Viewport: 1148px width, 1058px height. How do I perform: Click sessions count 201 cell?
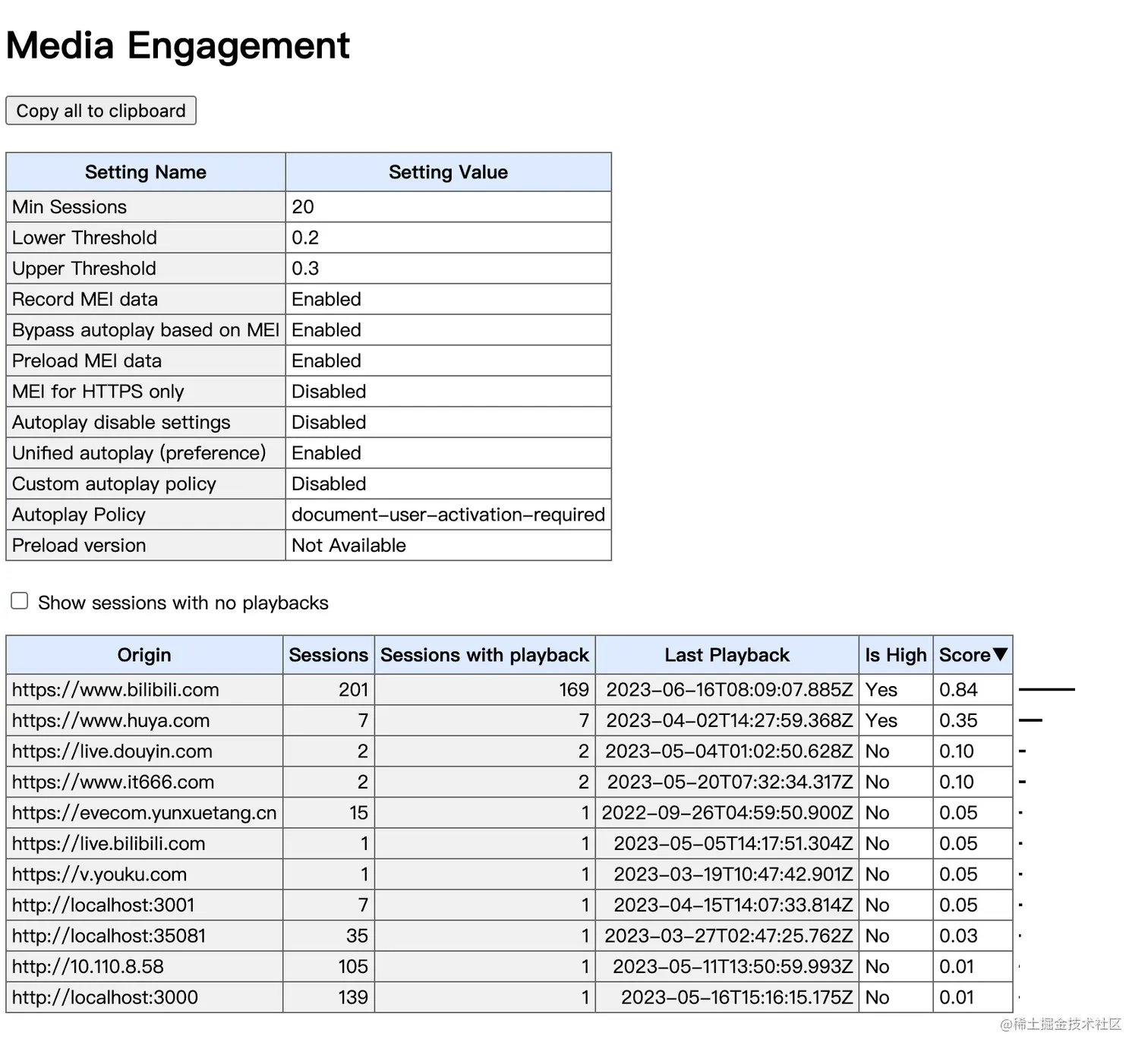329,690
